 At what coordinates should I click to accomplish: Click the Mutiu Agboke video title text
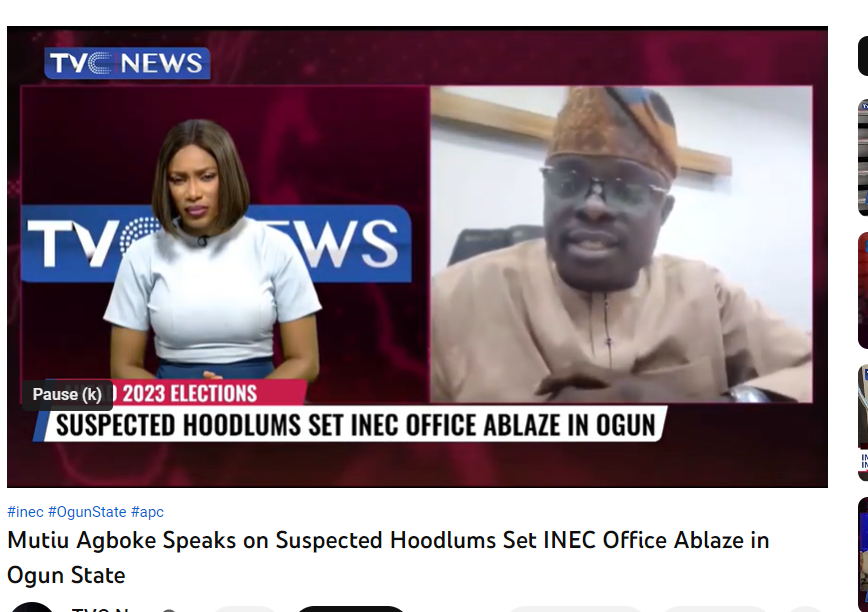tap(388, 557)
